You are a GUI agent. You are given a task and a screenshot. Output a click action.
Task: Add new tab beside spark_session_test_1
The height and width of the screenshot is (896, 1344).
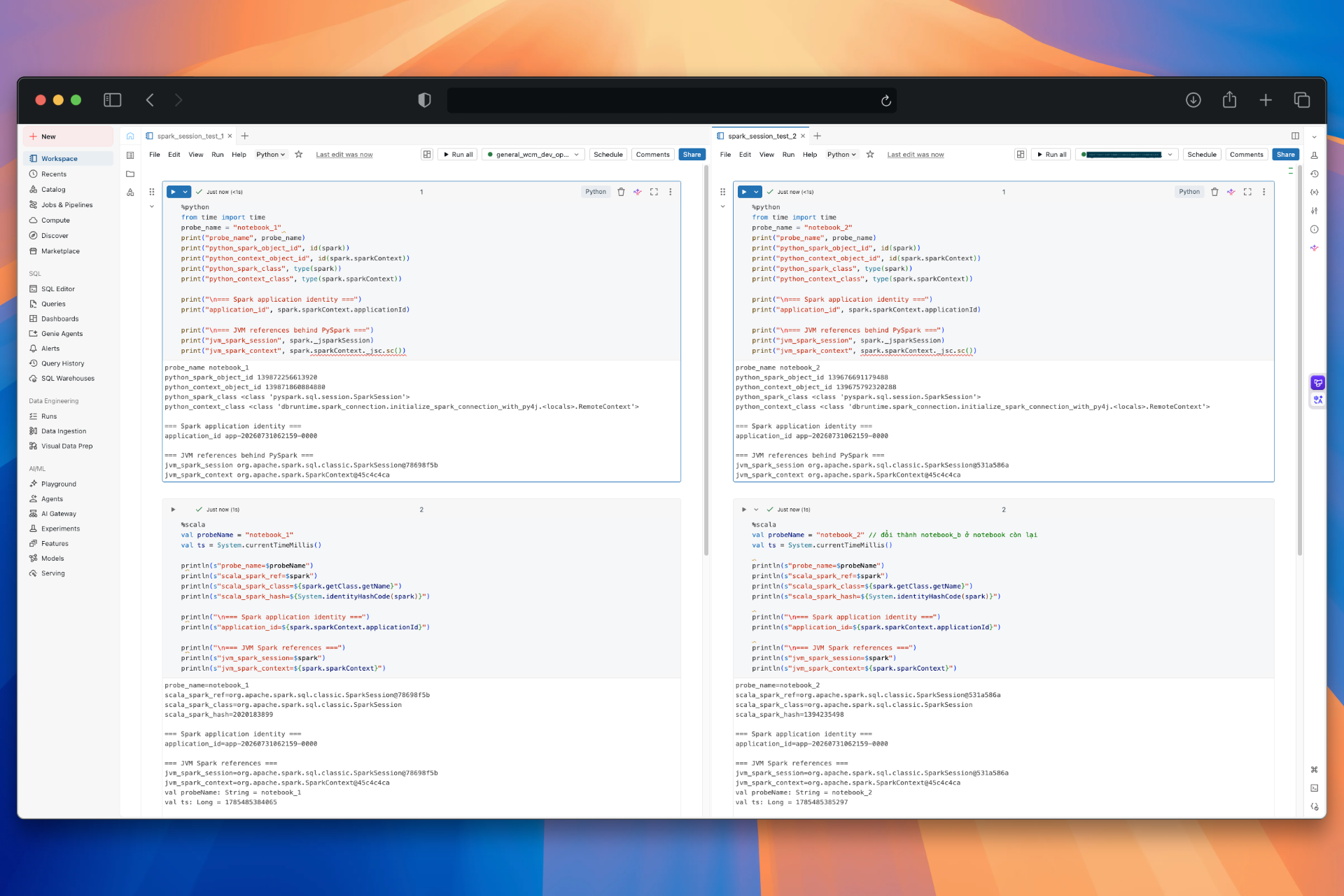[x=245, y=136]
